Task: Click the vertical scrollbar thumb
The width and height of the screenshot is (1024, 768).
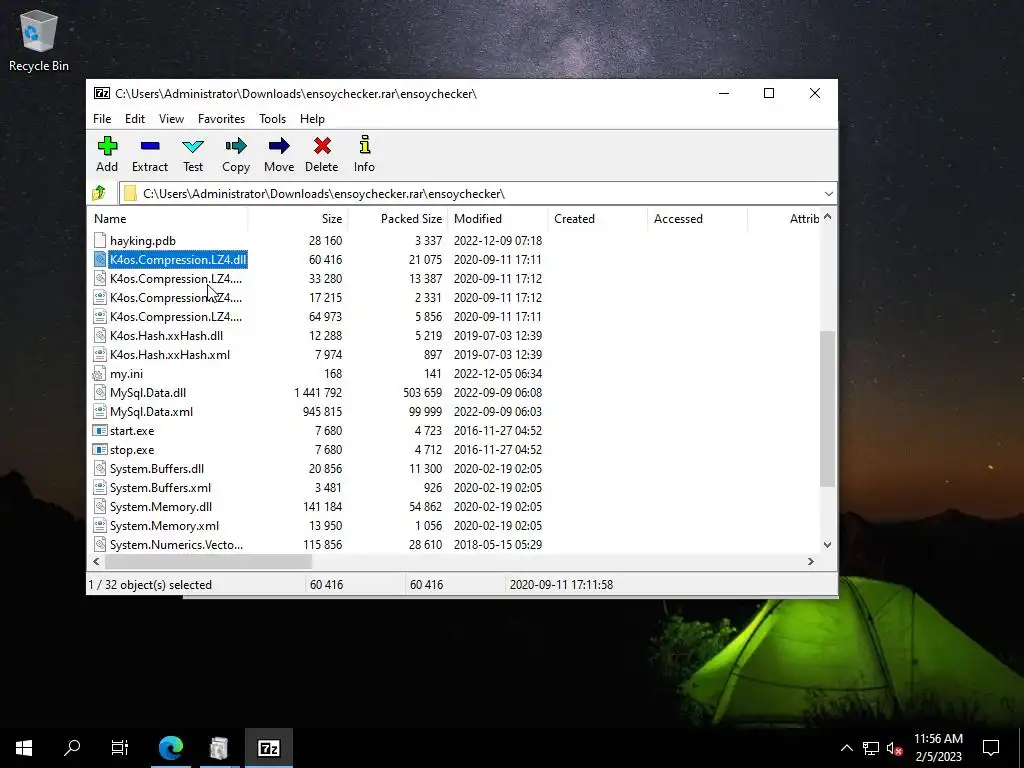Action: 827,408
